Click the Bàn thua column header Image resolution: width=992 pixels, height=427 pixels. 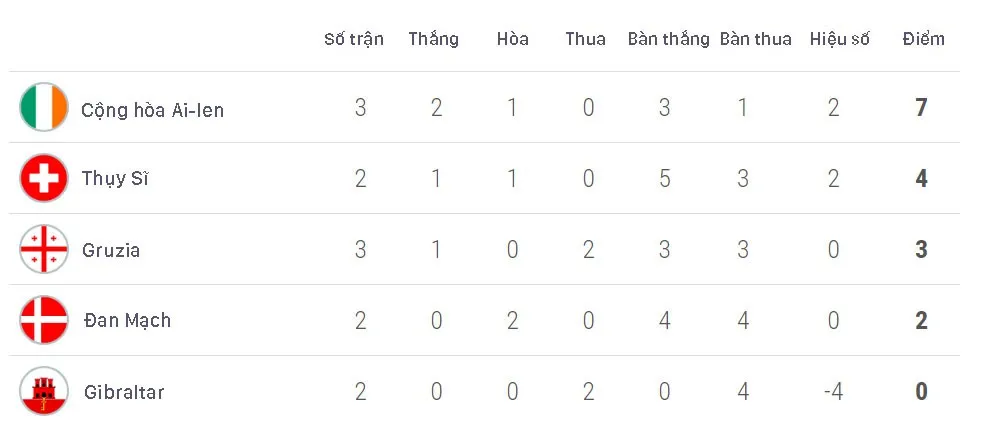[x=755, y=39]
